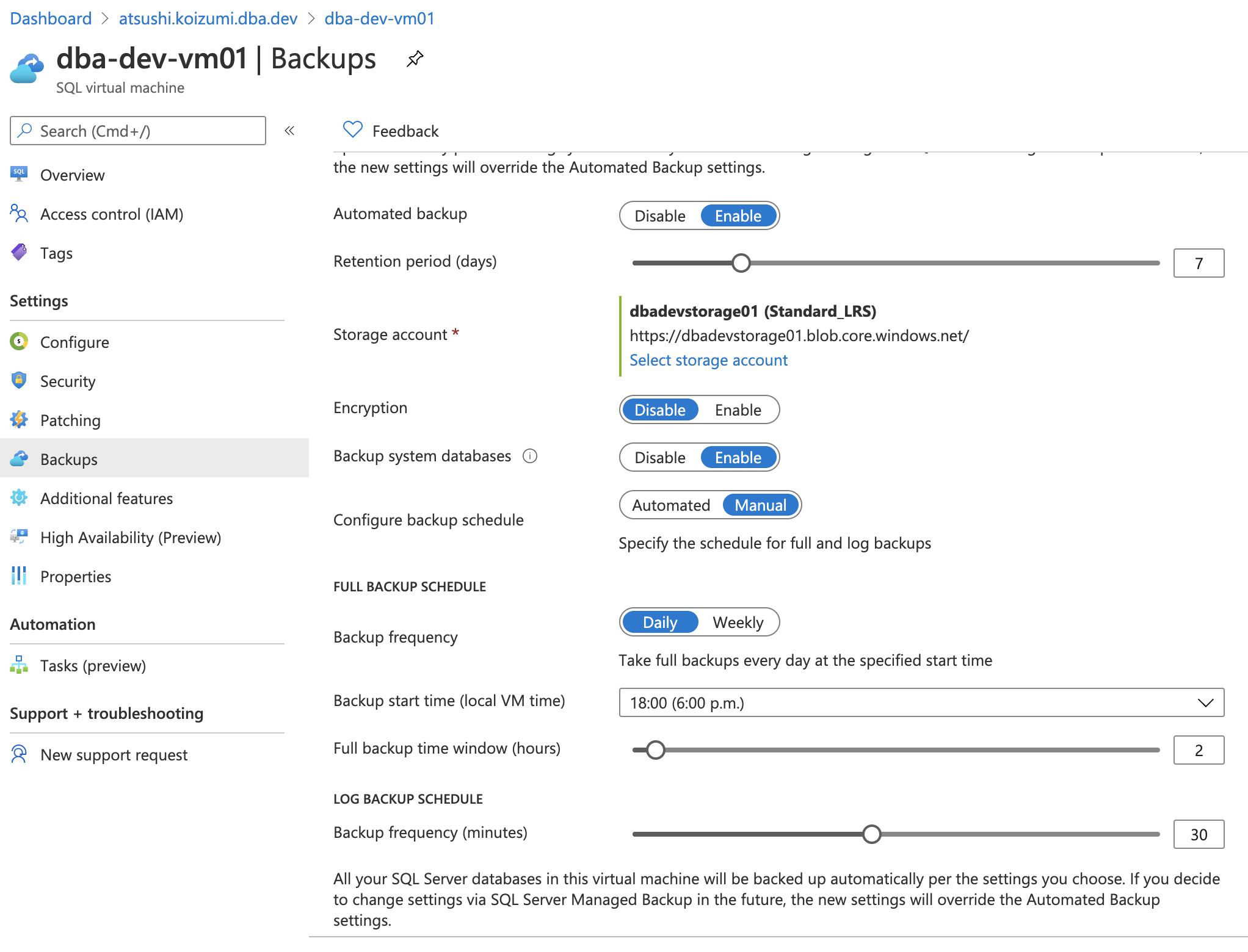Click the info icon beside Backup system databases
This screenshot has width=1248, height=952.
click(530, 456)
